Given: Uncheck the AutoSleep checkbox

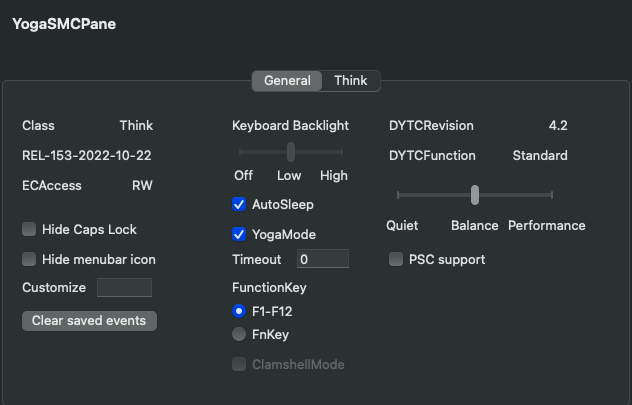Looking at the screenshot, I should point(239,204).
